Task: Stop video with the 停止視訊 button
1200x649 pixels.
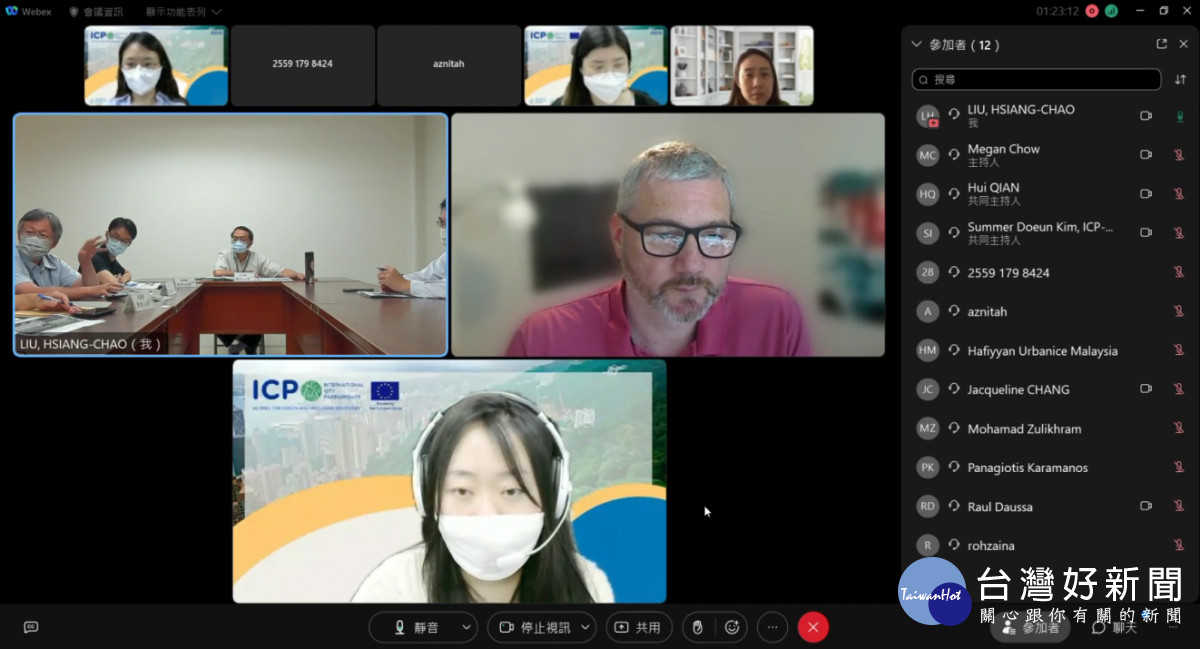Action: tap(534, 627)
